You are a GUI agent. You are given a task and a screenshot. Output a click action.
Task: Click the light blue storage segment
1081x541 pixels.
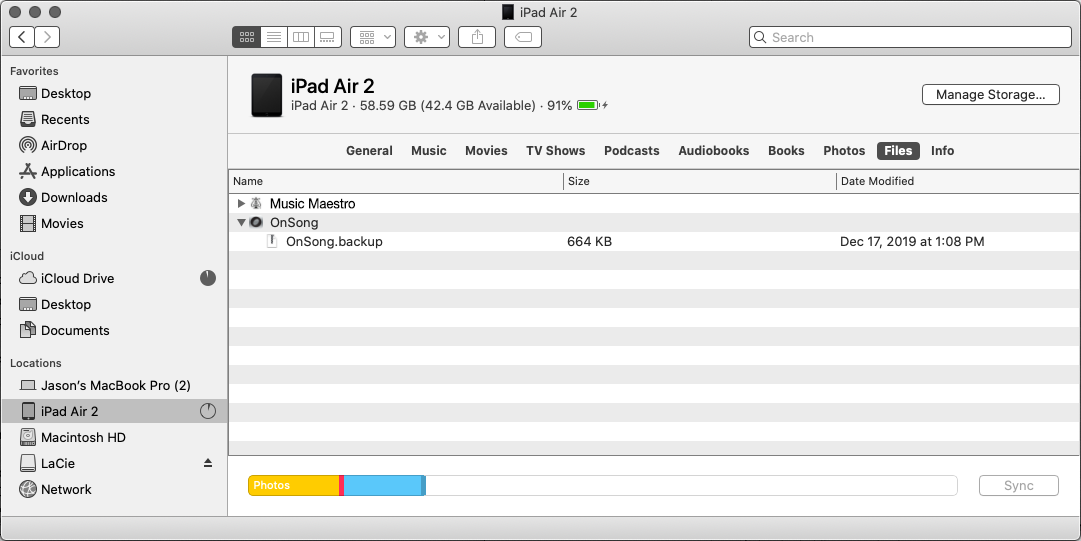383,485
